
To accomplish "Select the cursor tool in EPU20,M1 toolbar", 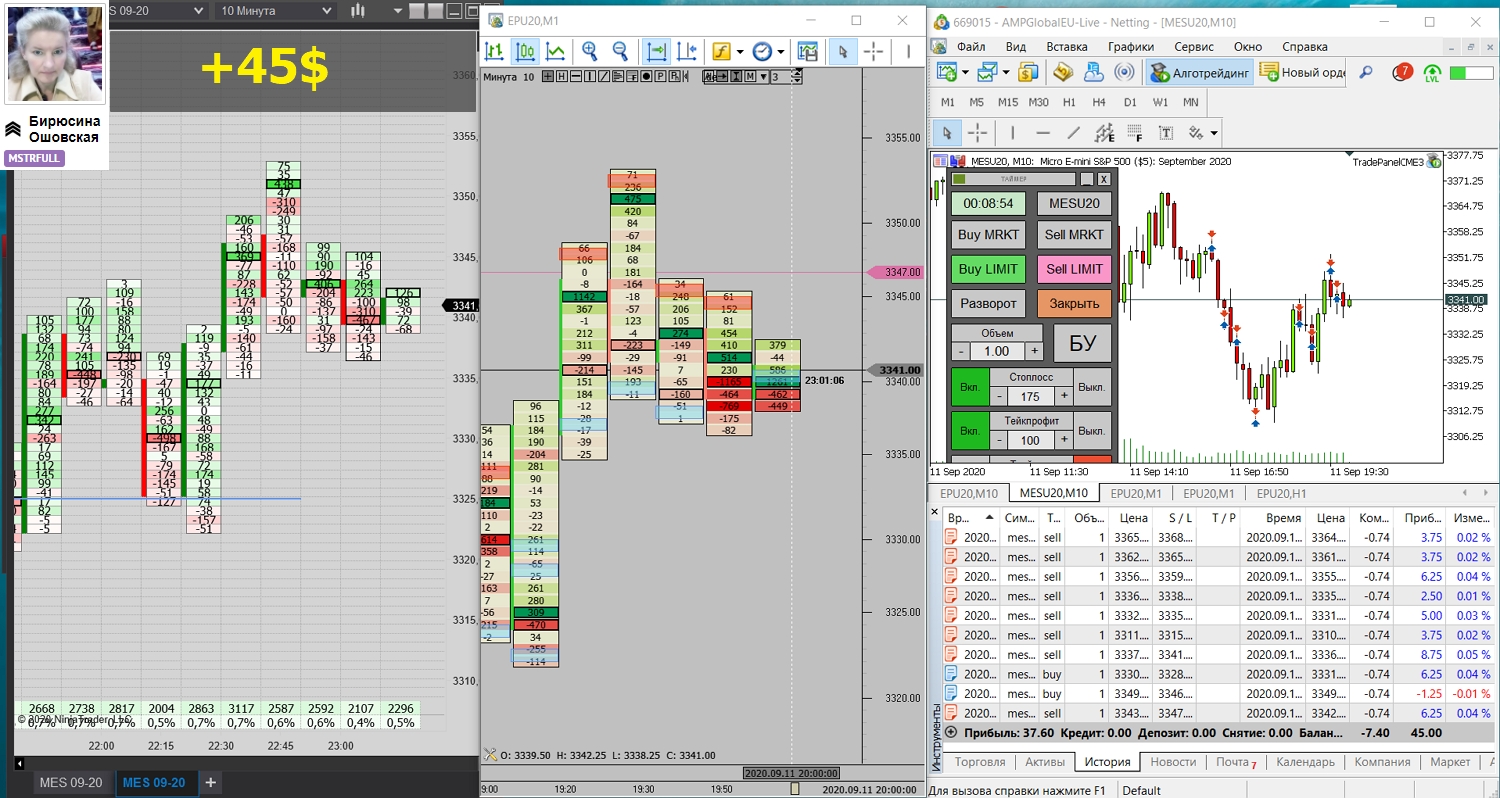I will (843, 52).
